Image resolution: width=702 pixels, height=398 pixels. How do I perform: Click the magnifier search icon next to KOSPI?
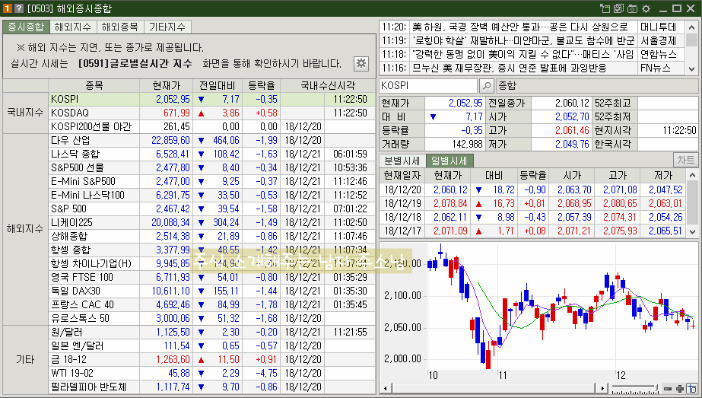pyautogui.click(x=486, y=86)
